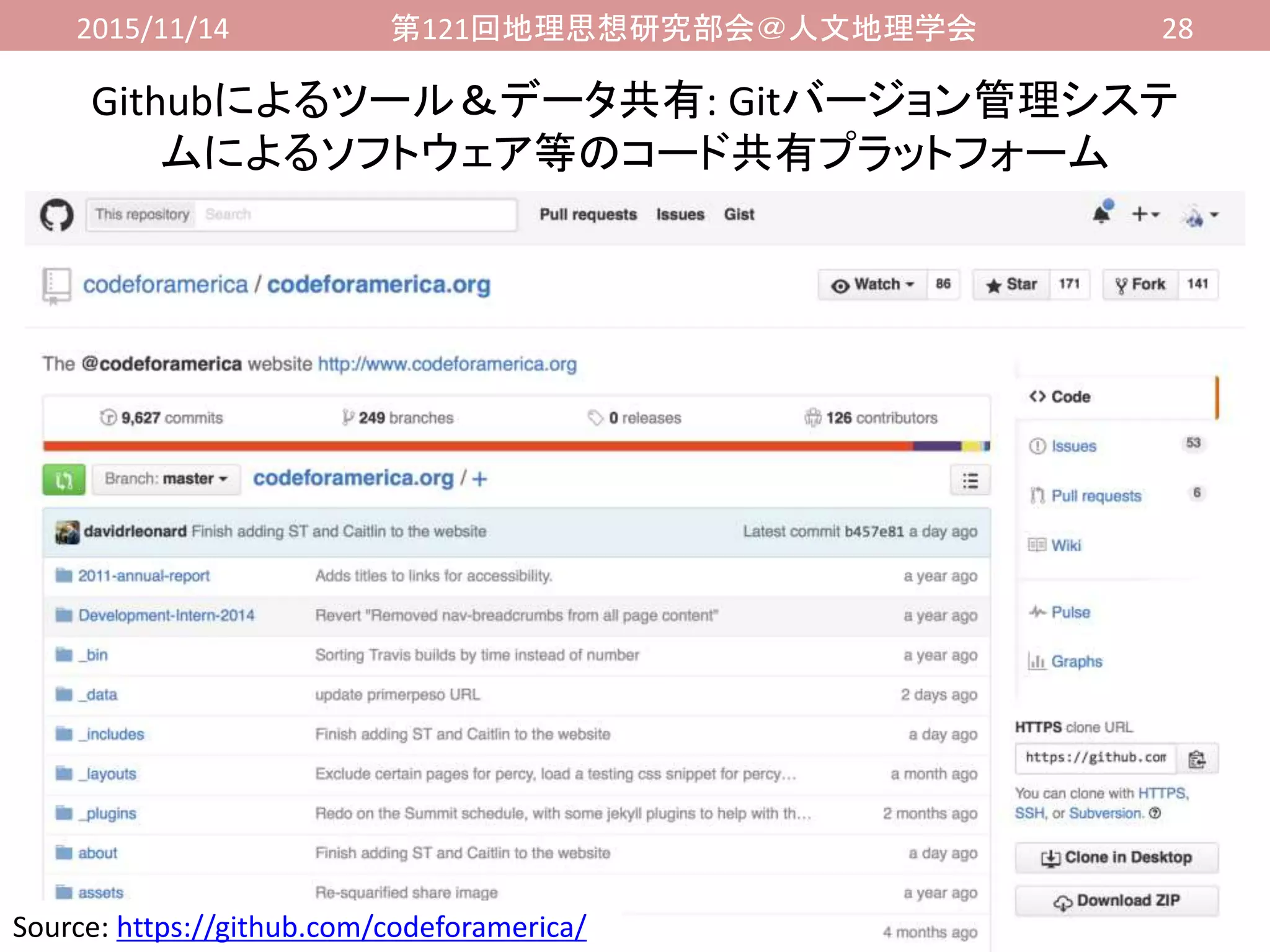Select sidebar Pull requests tab
Image resolution: width=1270 pixels, height=952 pixels.
point(1116,496)
